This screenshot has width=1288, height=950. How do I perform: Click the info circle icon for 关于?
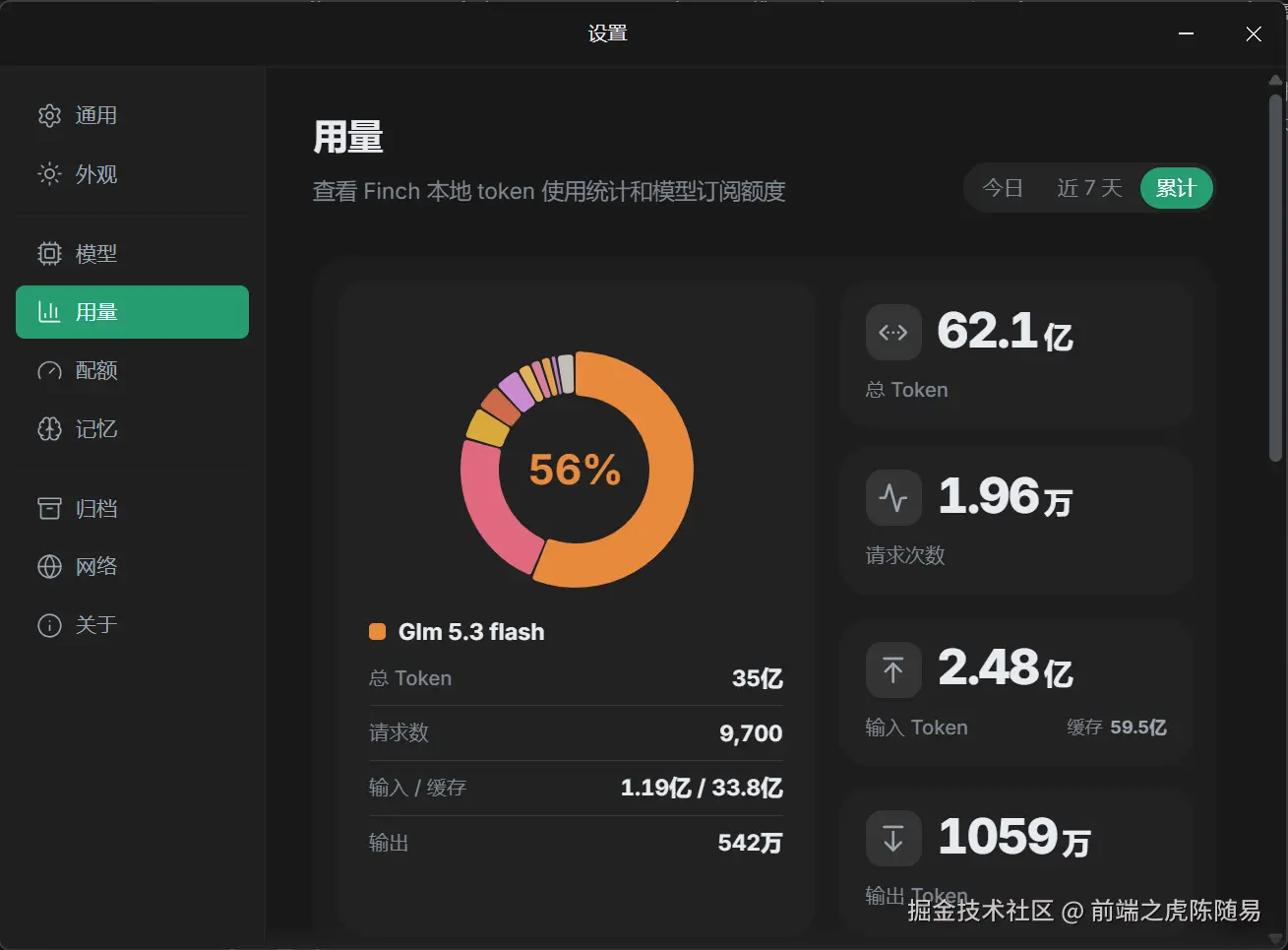tap(49, 625)
